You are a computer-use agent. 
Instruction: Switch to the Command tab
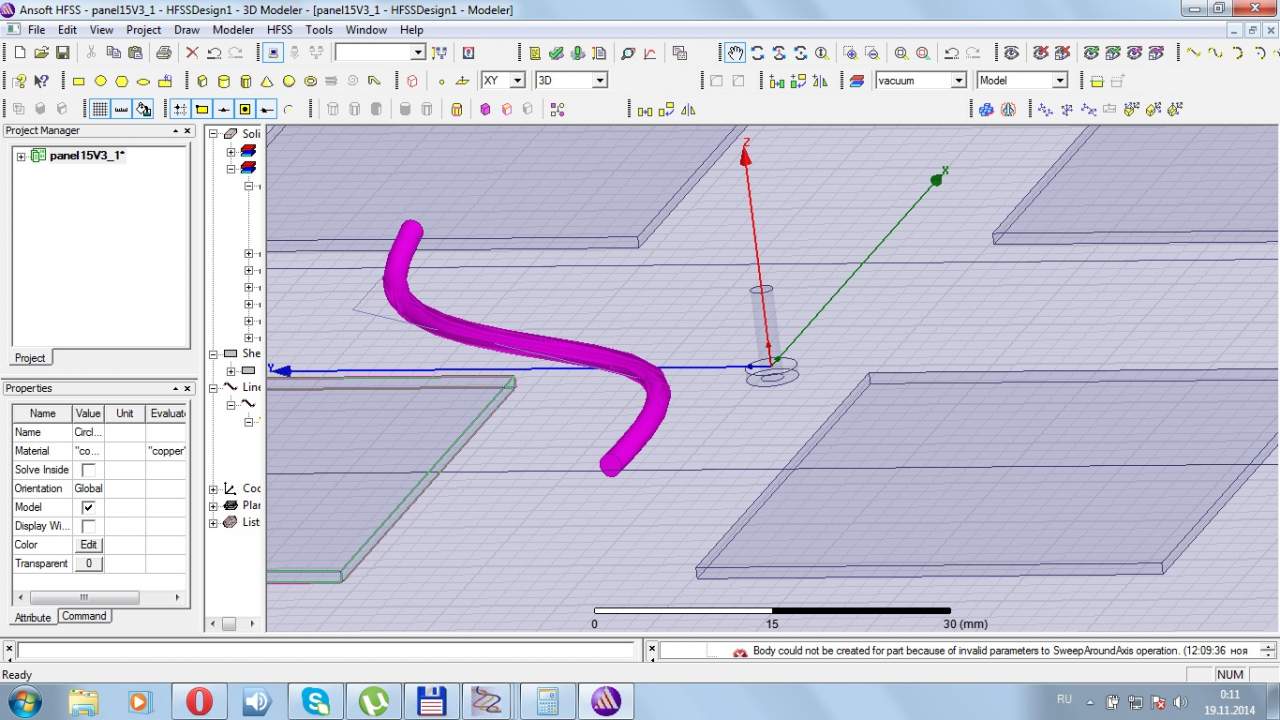(x=84, y=616)
